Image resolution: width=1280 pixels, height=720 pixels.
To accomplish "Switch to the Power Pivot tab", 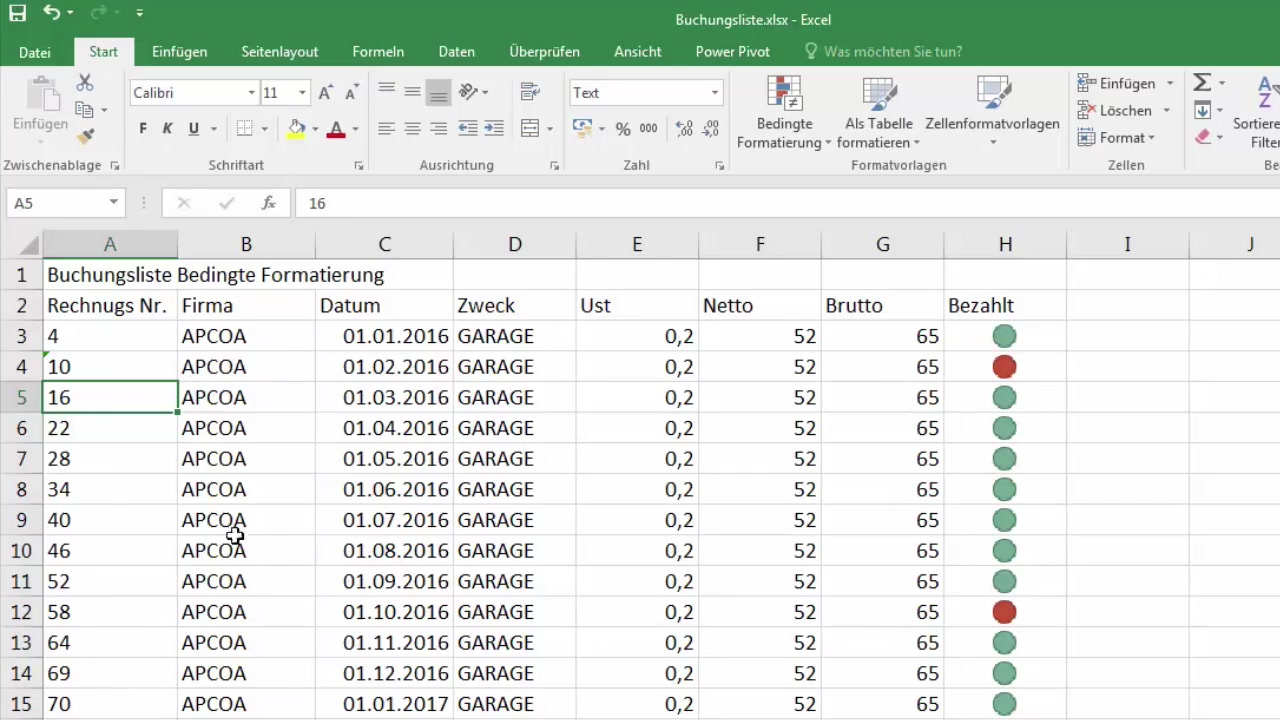I will coord(733,52).
